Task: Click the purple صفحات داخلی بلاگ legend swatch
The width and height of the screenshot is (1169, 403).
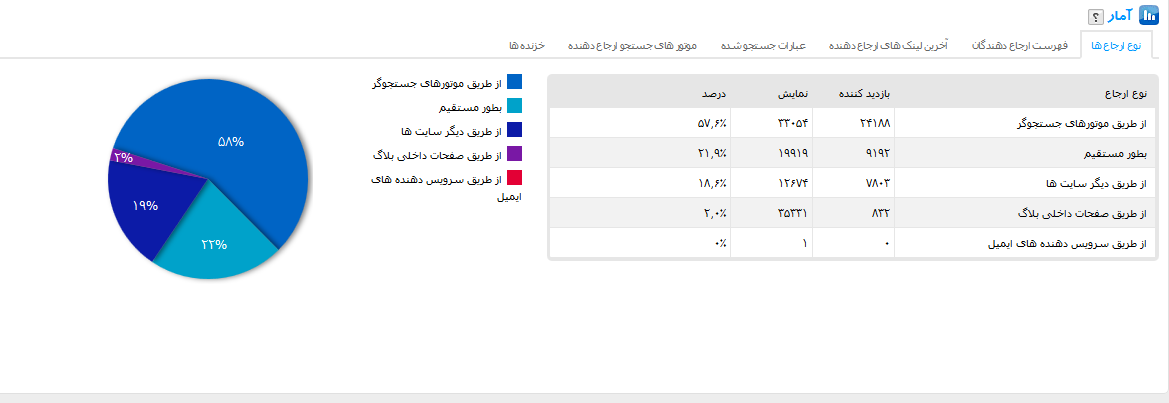Action: click(514, 153)
